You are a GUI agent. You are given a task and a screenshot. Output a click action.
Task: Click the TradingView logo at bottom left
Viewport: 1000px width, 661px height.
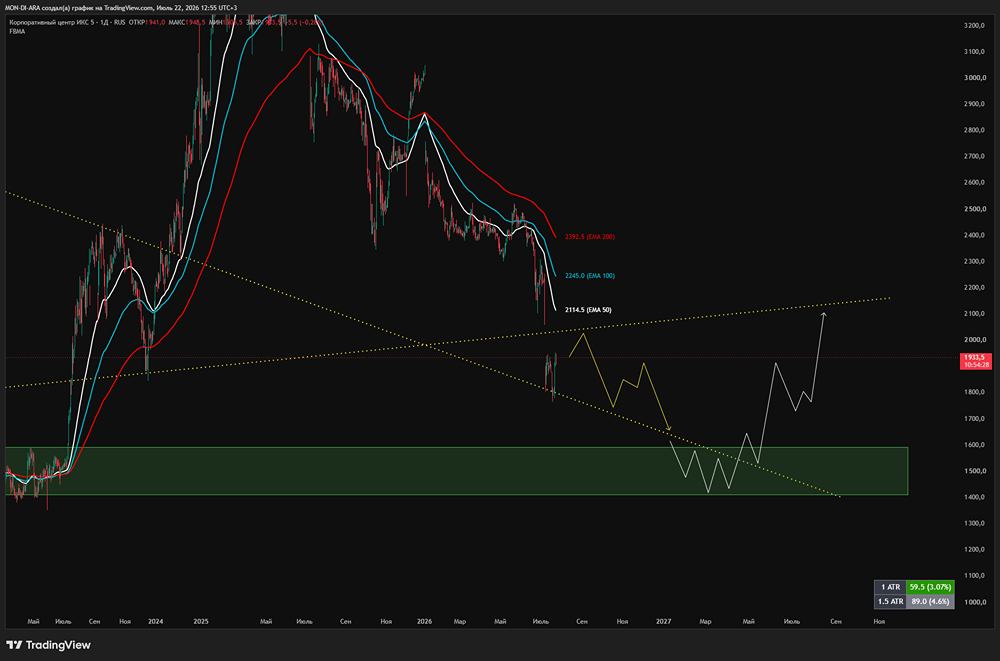coord(48,645)
